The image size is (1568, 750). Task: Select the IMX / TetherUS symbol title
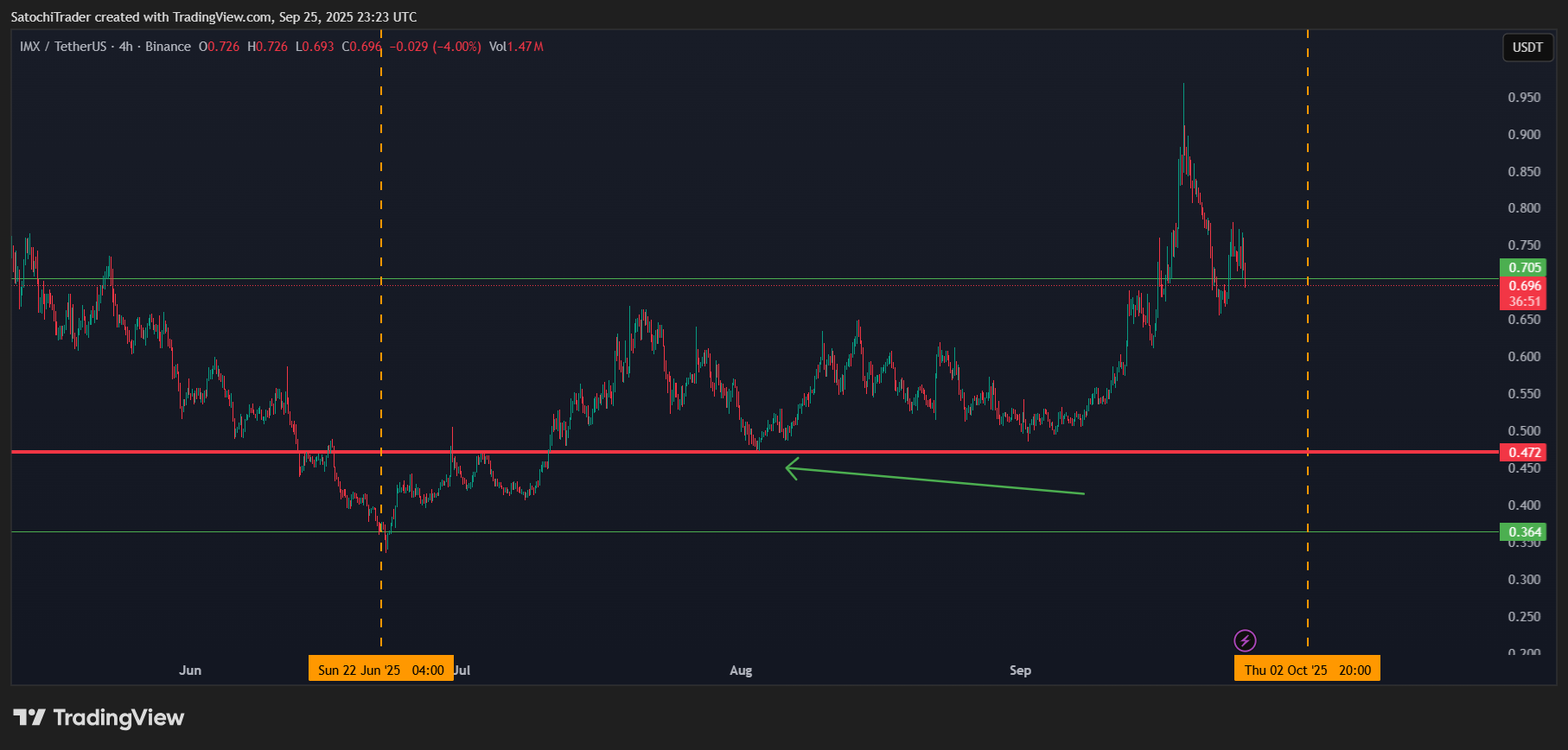[x=63, y=47]
